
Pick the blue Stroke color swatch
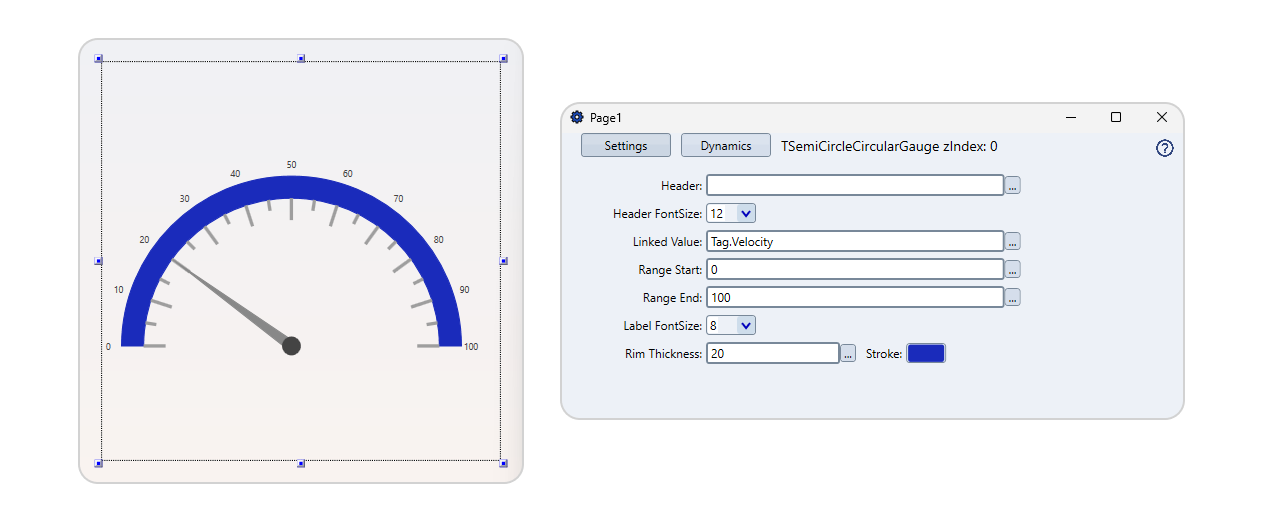click(926, 353)
